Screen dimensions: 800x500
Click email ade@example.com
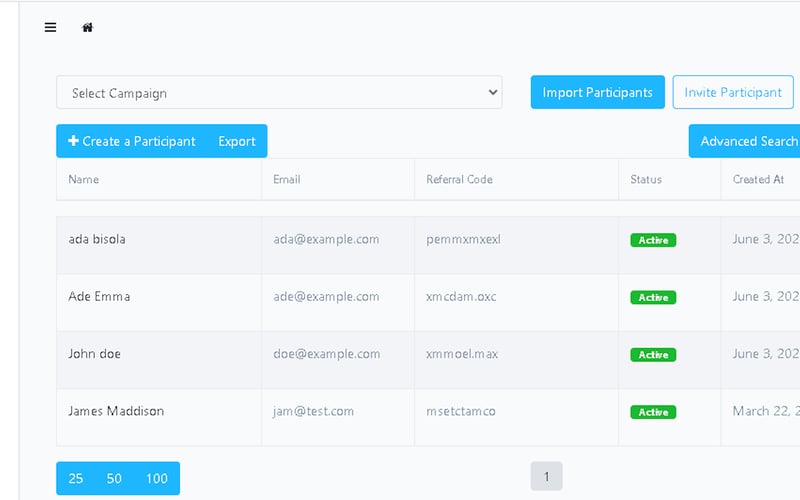coord(326,296)
